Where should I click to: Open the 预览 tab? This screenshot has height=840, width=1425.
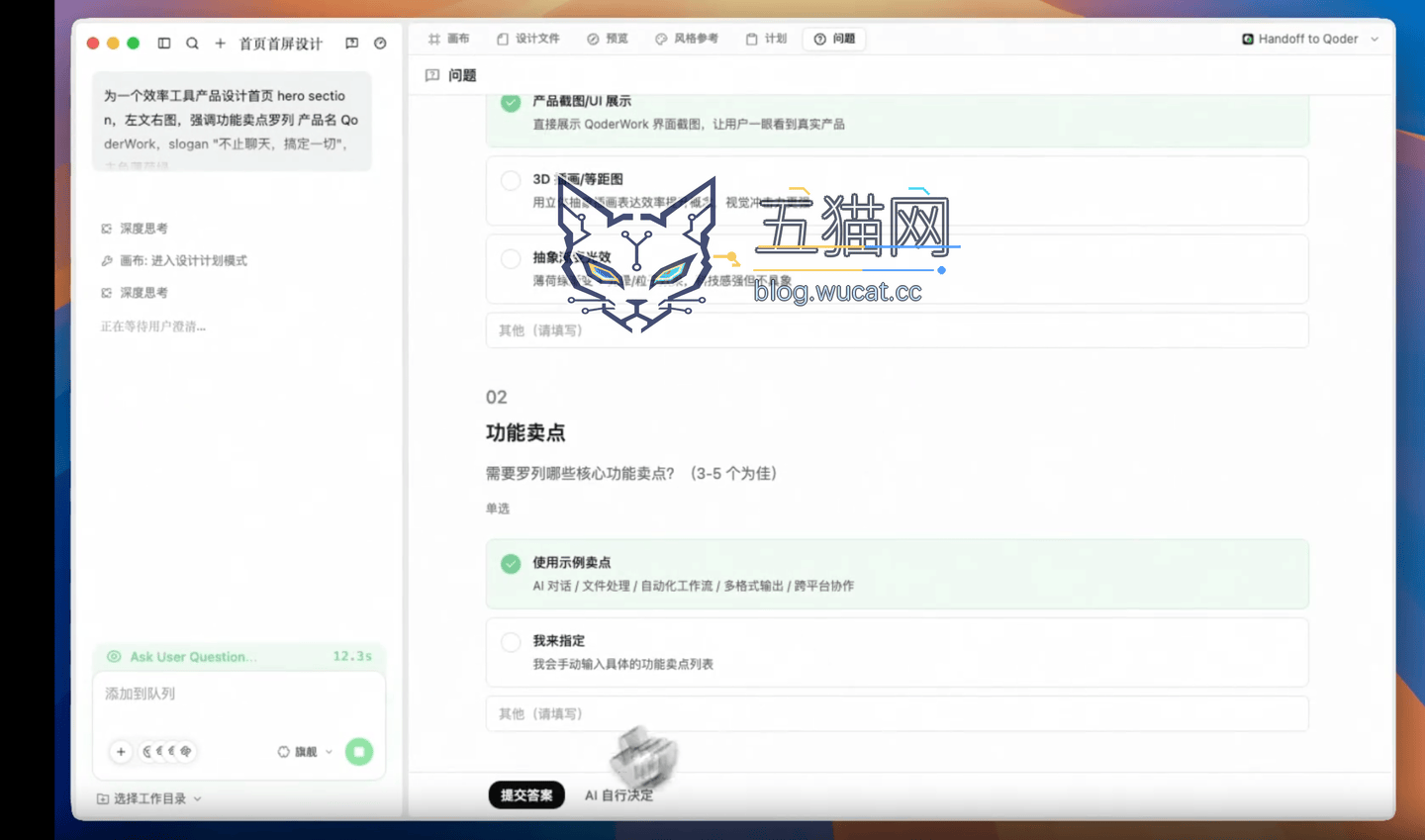click(x=608, y=39)
